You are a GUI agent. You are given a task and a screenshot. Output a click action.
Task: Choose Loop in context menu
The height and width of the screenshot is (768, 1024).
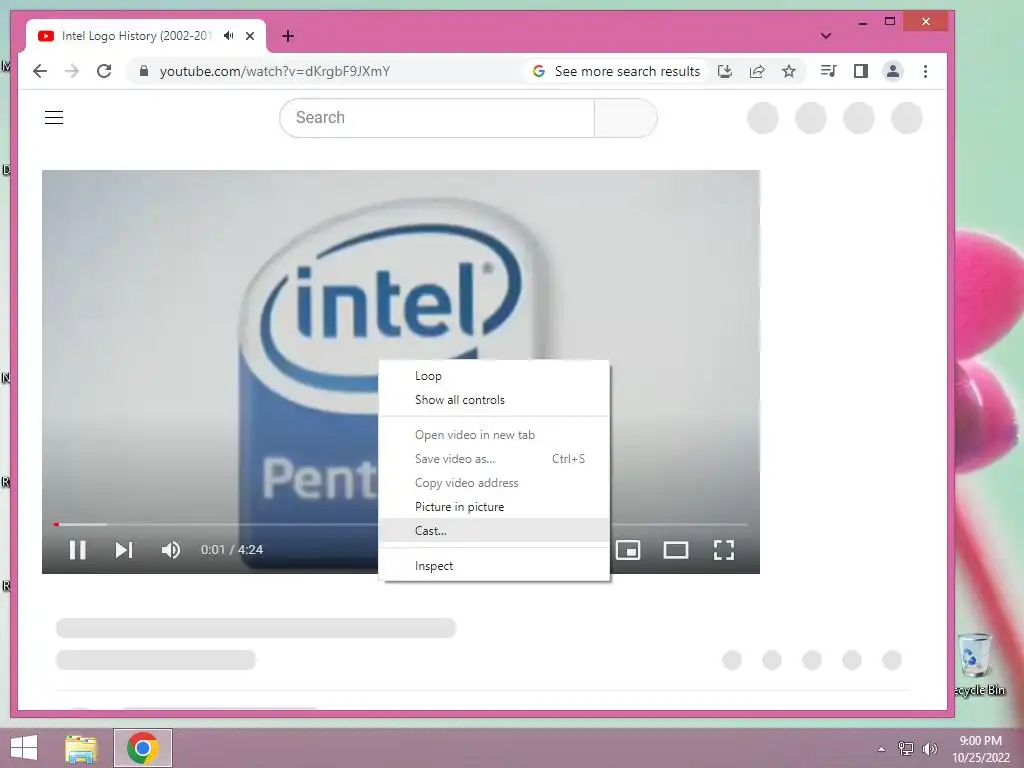494,376
